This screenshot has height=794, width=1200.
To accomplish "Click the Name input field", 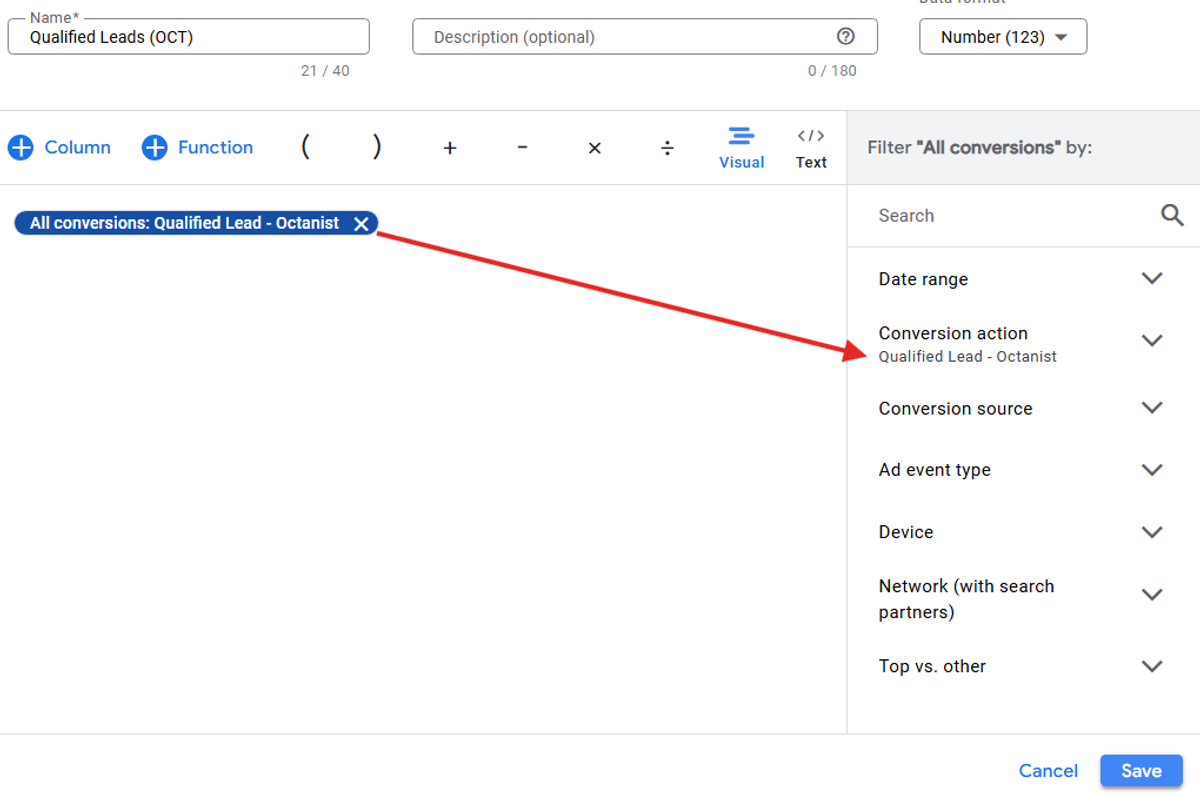I will click(188, 36).
